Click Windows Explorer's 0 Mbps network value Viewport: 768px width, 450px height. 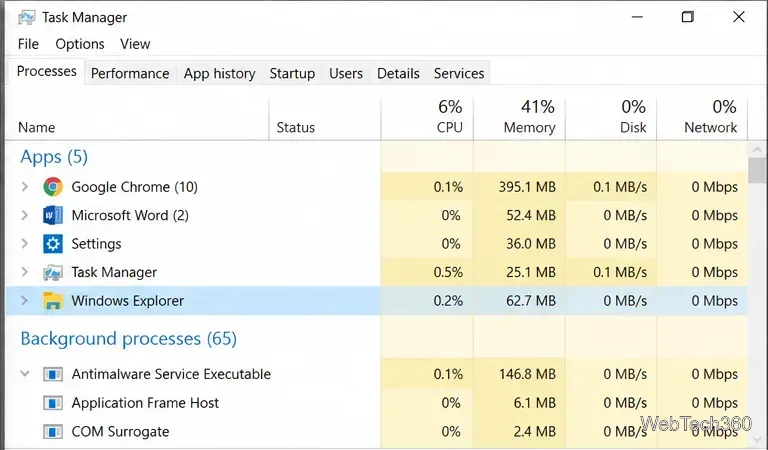click(715, 301)
